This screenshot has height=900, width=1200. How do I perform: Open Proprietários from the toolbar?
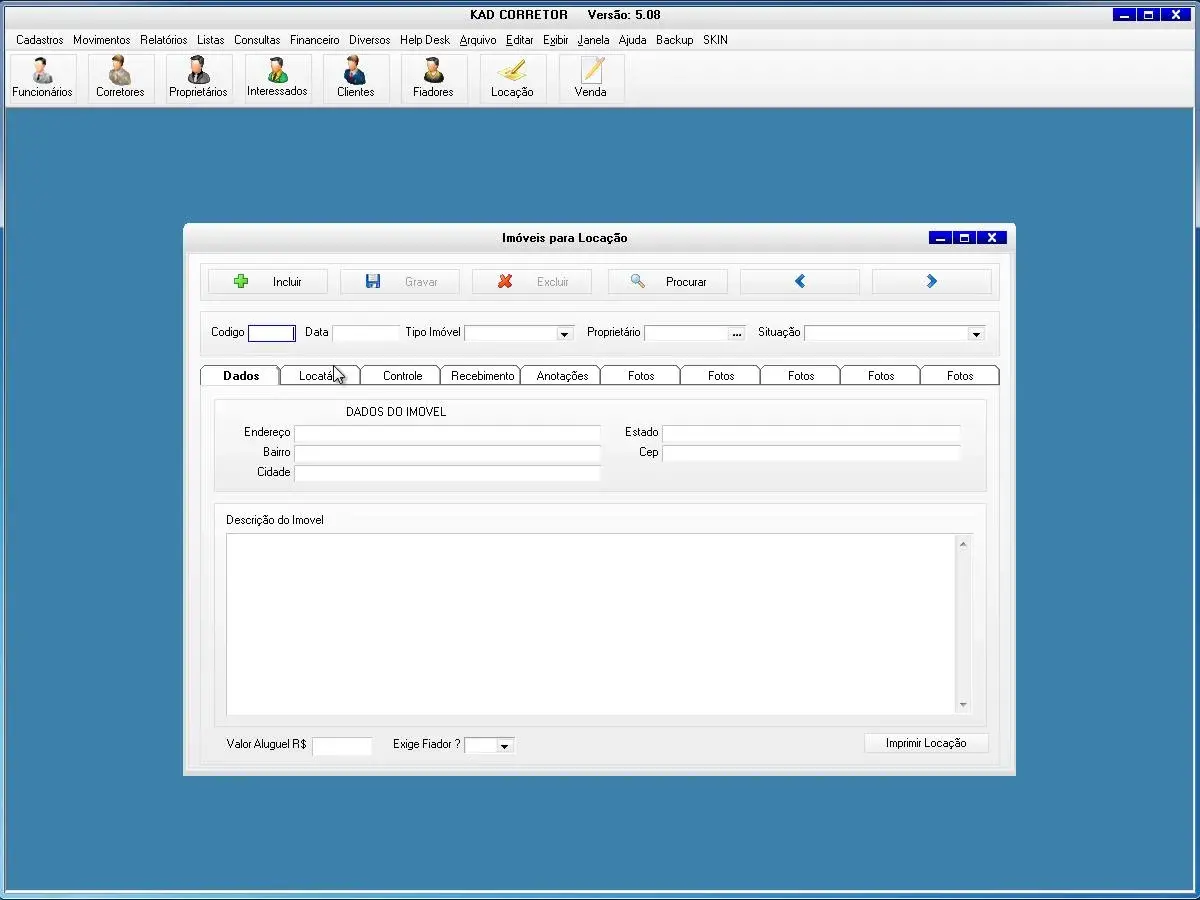coord(198,78)
